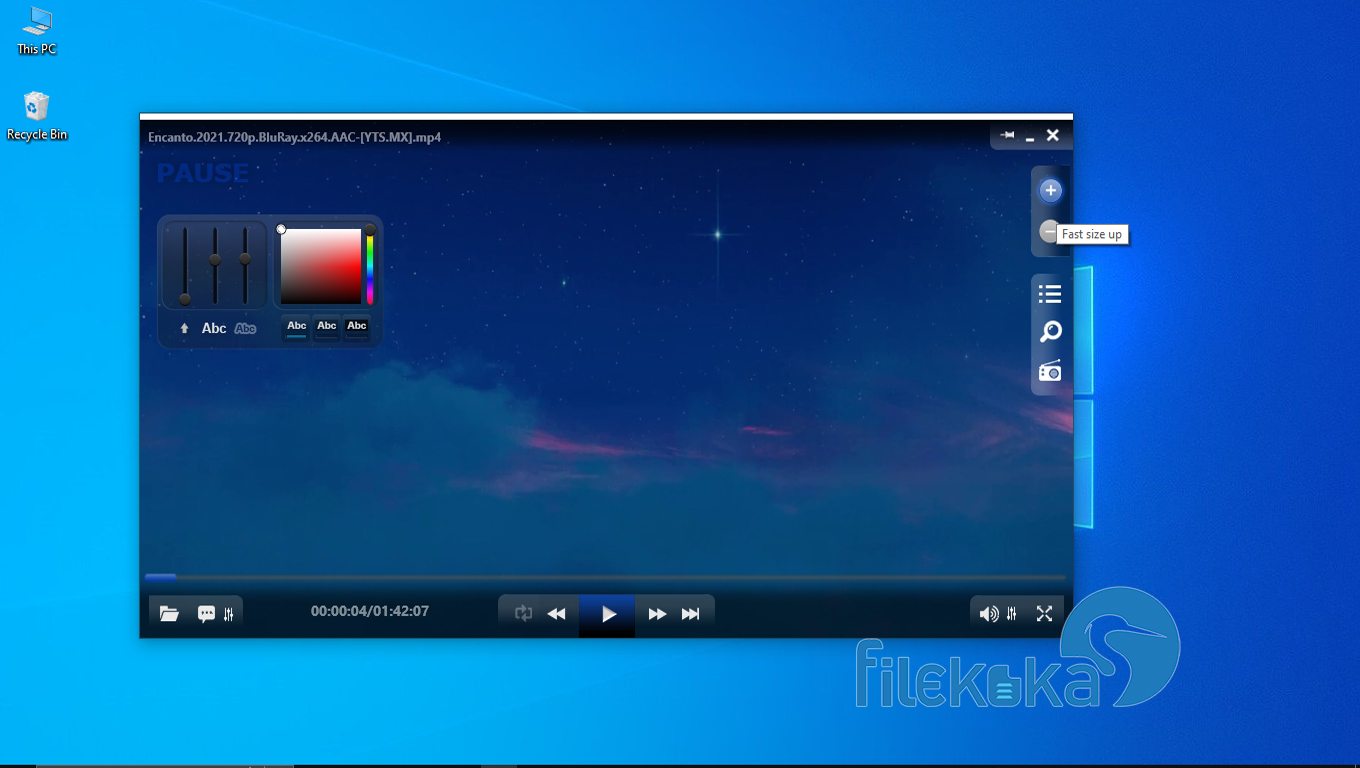The height and width of the screenshot is (768, 1360).
Task: Open audio equalizer sliders icon
Action: (1012, 614)
